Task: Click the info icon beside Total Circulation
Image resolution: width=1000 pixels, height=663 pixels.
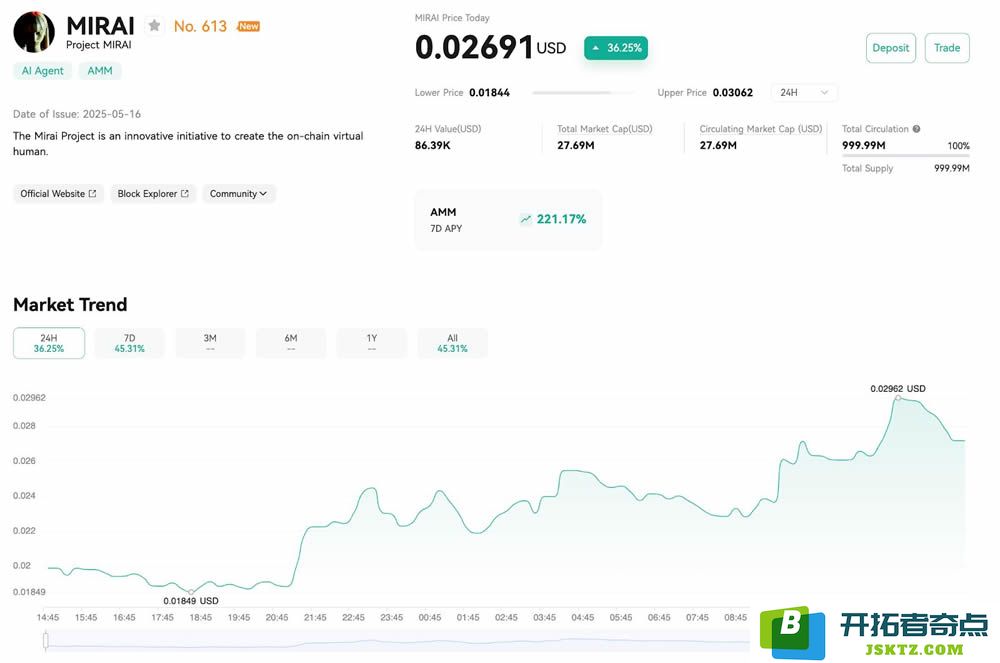Action: 916,129
